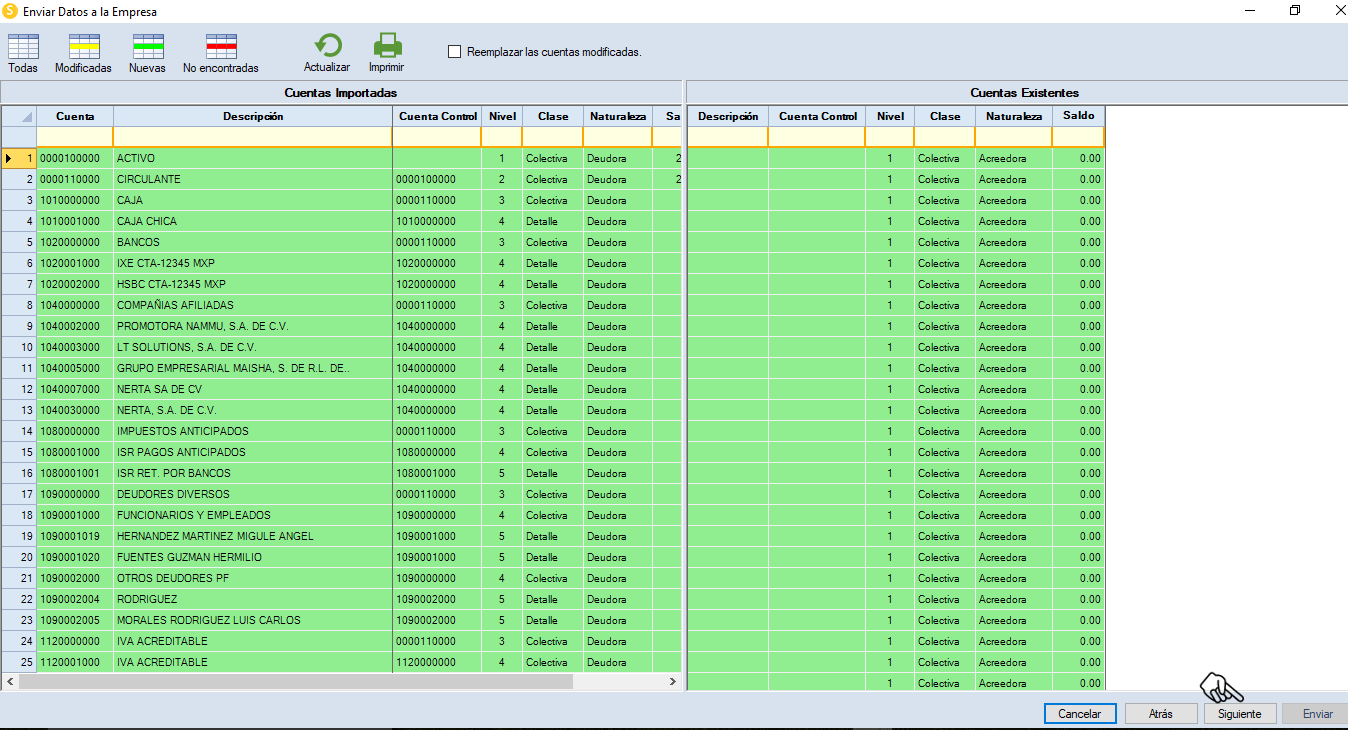Print the list with Imprimir icon
This screenshot has height=730, width=1348.
pyautogui.click(x=386, y=47)
